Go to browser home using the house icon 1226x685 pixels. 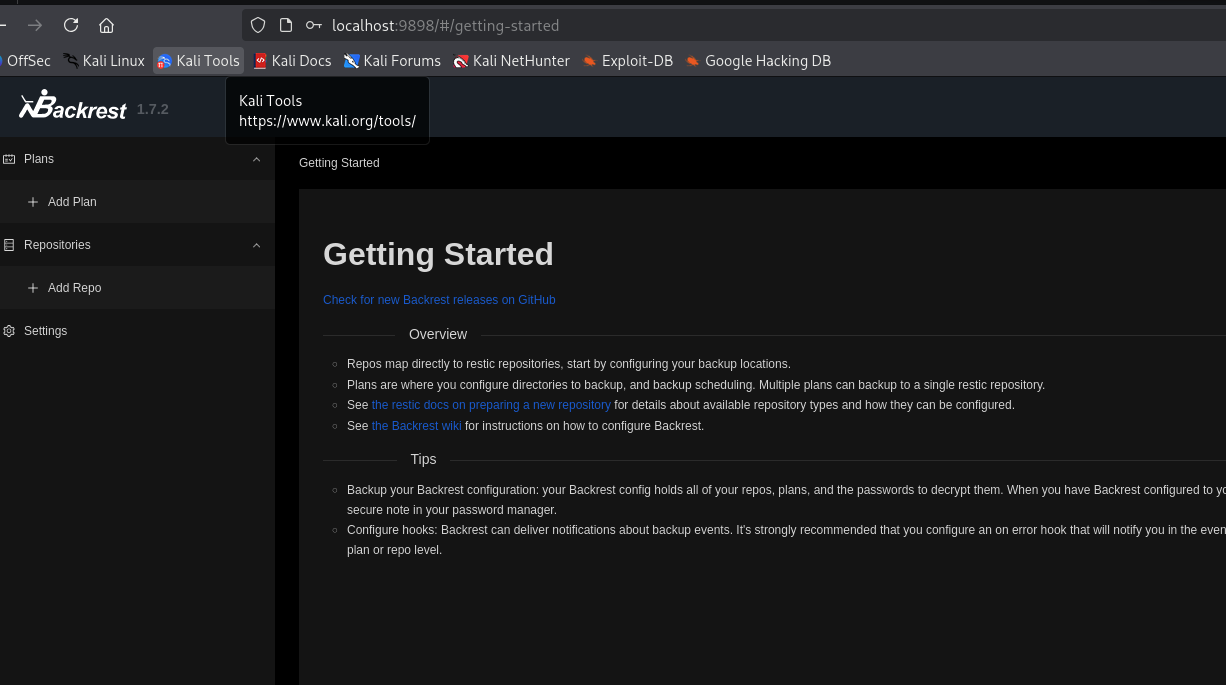(106, 25)
